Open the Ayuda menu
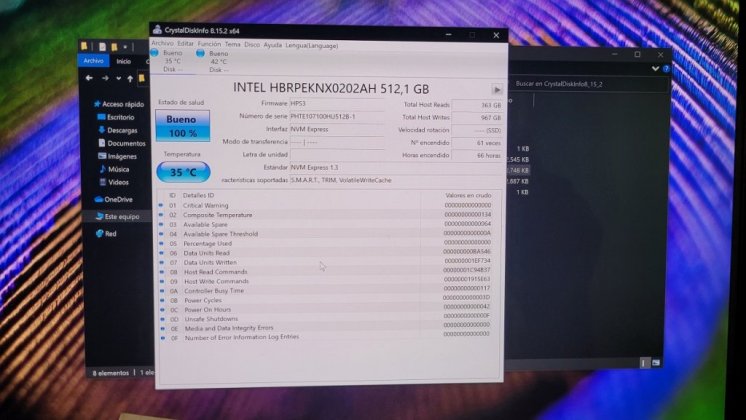746x420 pixels. pos(273,45)
